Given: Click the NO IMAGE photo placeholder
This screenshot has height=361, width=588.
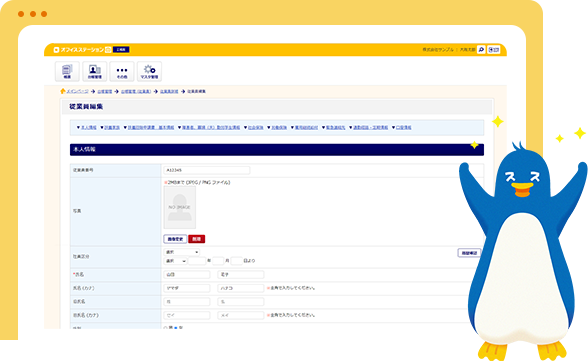Looking at the screenshot, I should pyautogui.click(x=180, y=207).
